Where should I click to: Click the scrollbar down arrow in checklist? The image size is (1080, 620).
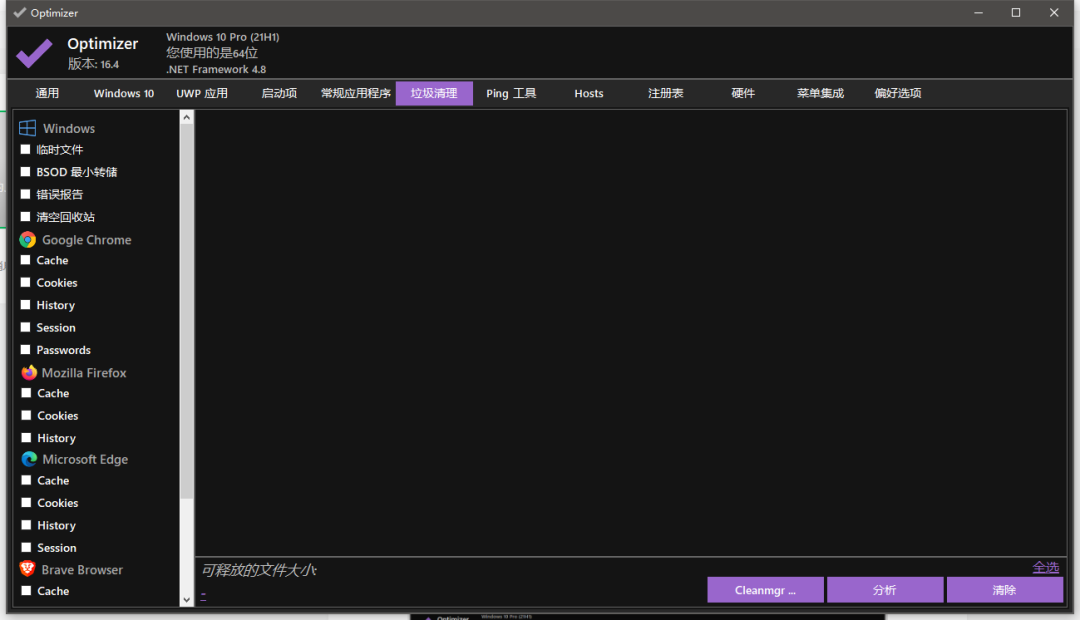tap(187, 600)
